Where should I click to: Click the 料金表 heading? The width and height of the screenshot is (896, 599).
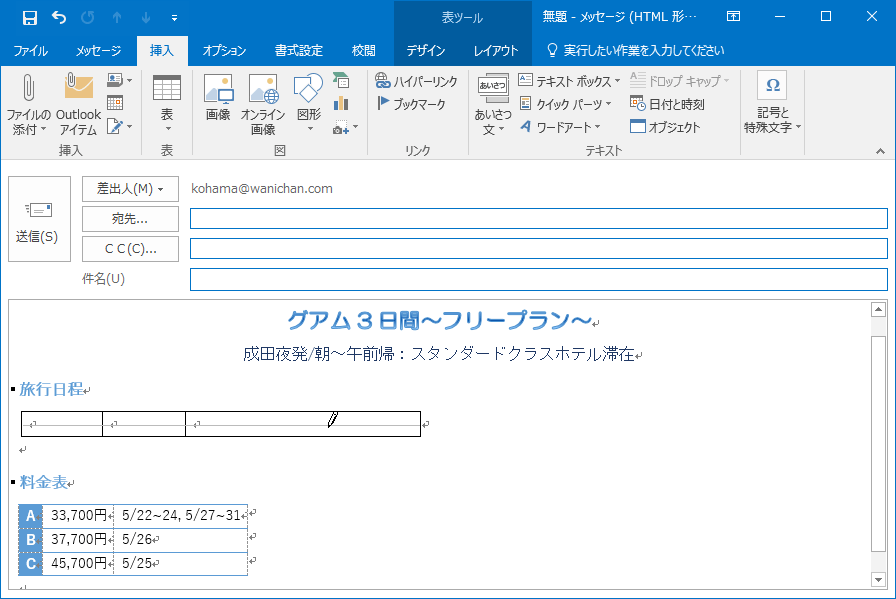click(x=43, y=482)
